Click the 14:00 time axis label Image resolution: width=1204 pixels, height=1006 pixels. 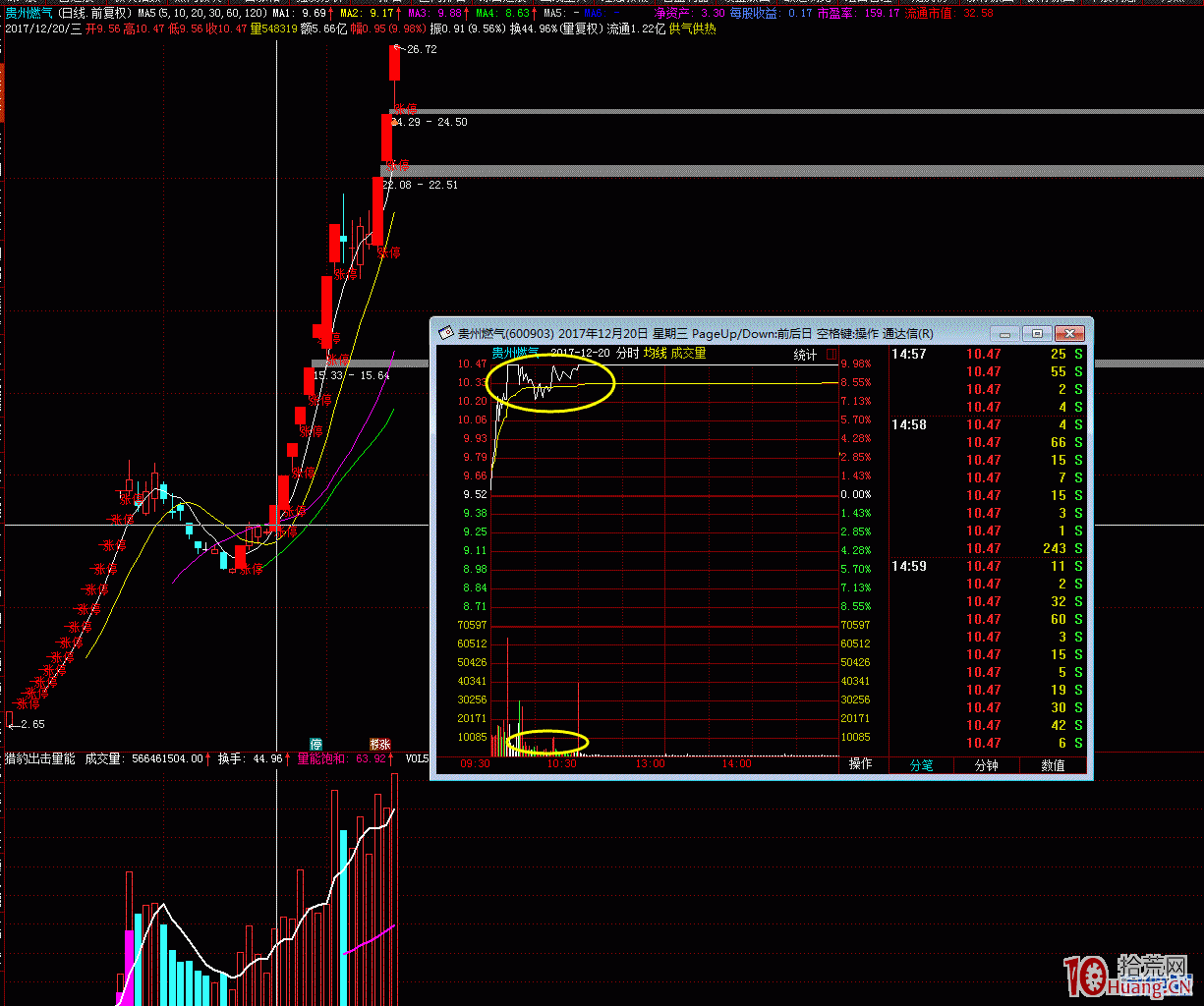point(736,763)
